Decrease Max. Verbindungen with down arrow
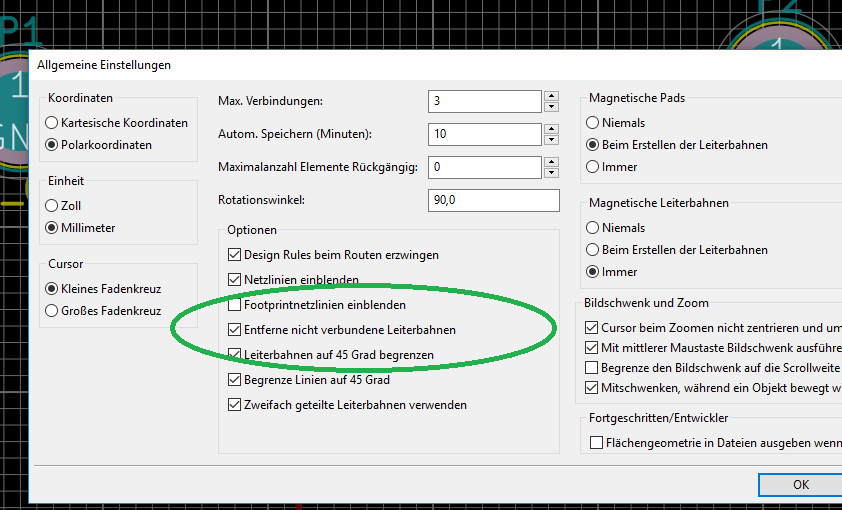The width and height of the screenshot is (842, 510). click(551, 107)
